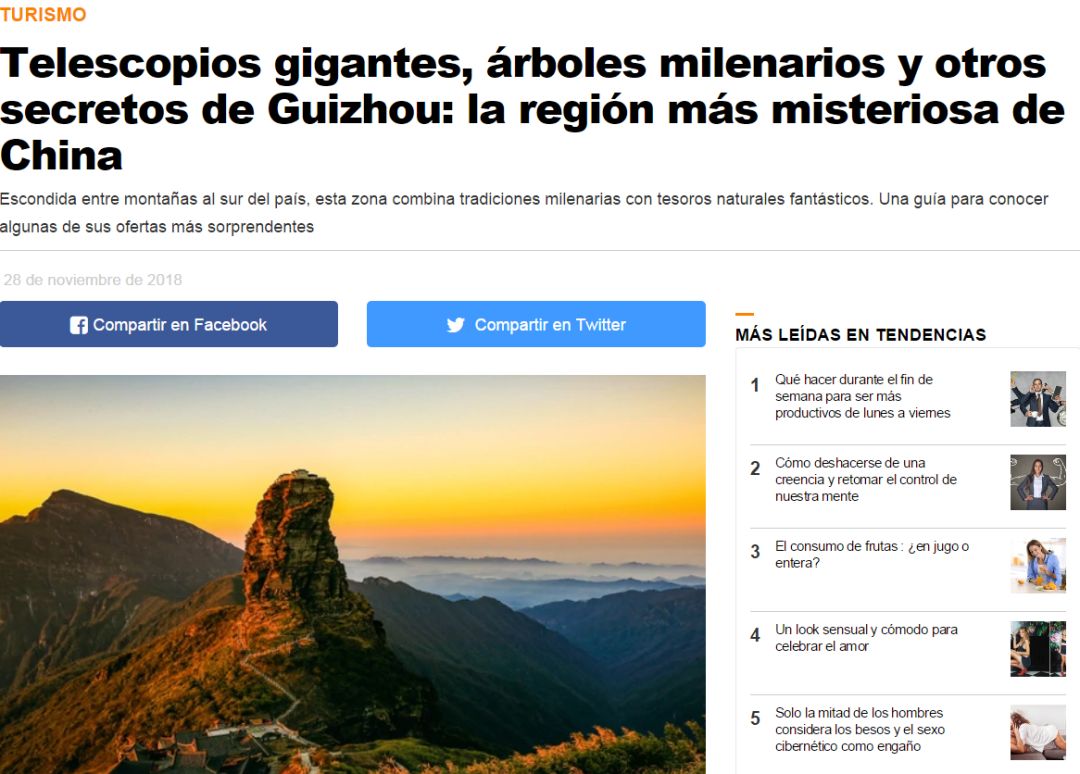This screenshot has width=1080, height=774.
Task: Click the date 28 de noviembre de 2018
Action: tap(93, 280)
